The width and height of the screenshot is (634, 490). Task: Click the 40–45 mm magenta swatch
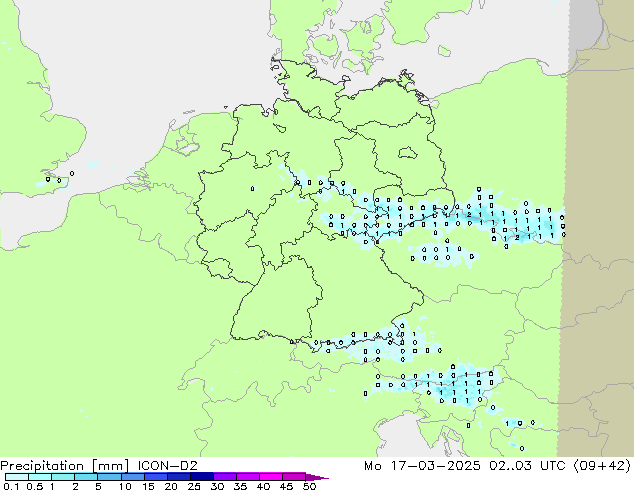click(x=271, y=477)
